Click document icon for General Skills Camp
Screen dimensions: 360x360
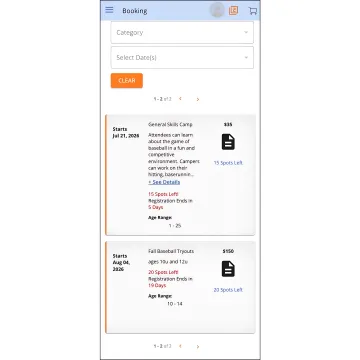[x=228, y=142]
